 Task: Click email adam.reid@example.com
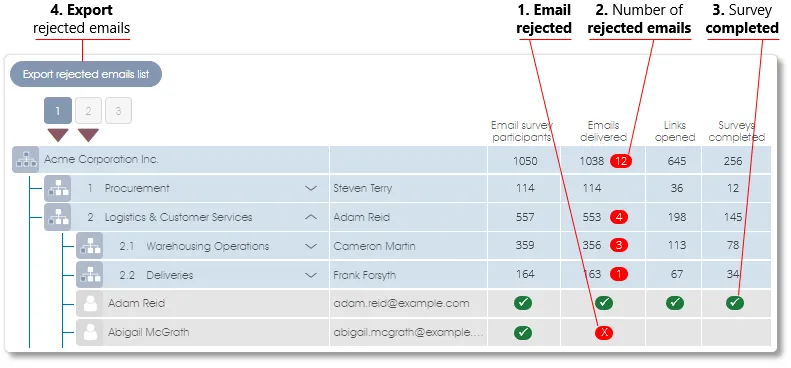coord(402,303)
